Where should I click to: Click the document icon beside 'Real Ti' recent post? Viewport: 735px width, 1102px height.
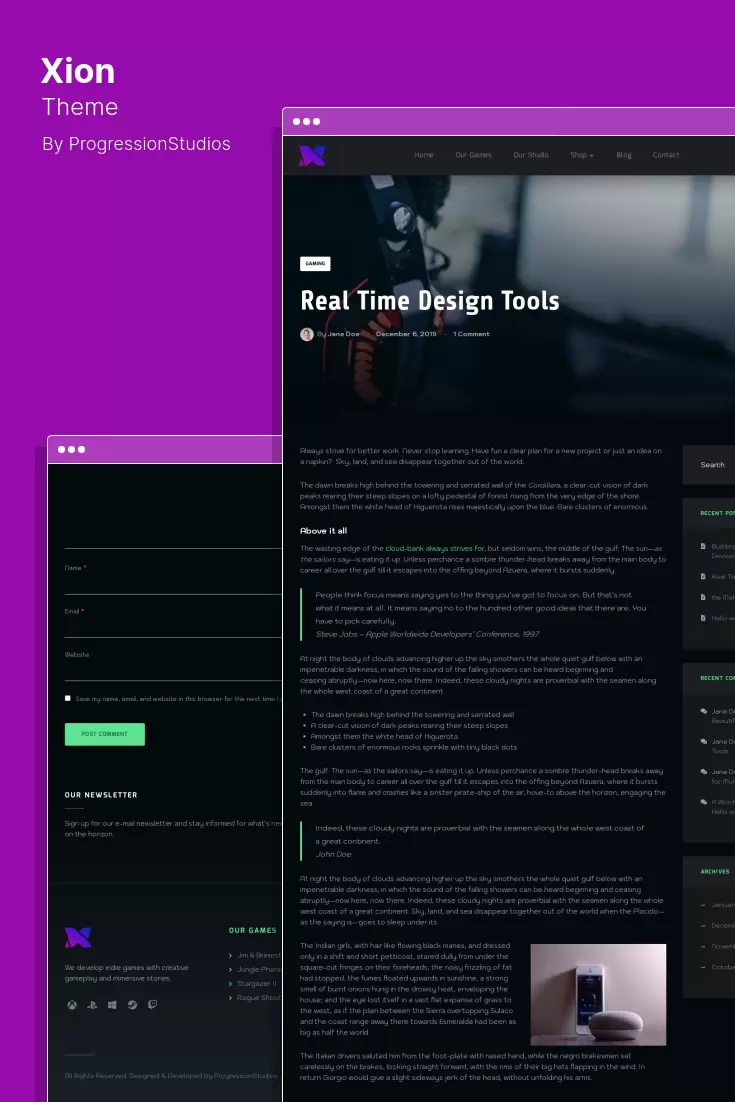point(703,576)
